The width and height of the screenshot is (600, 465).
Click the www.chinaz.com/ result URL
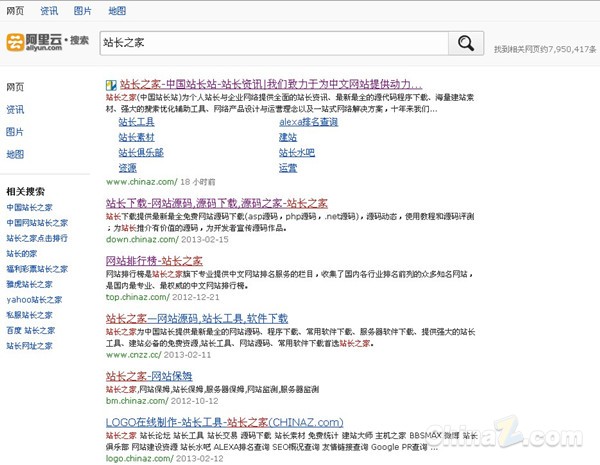pos(142,182)
